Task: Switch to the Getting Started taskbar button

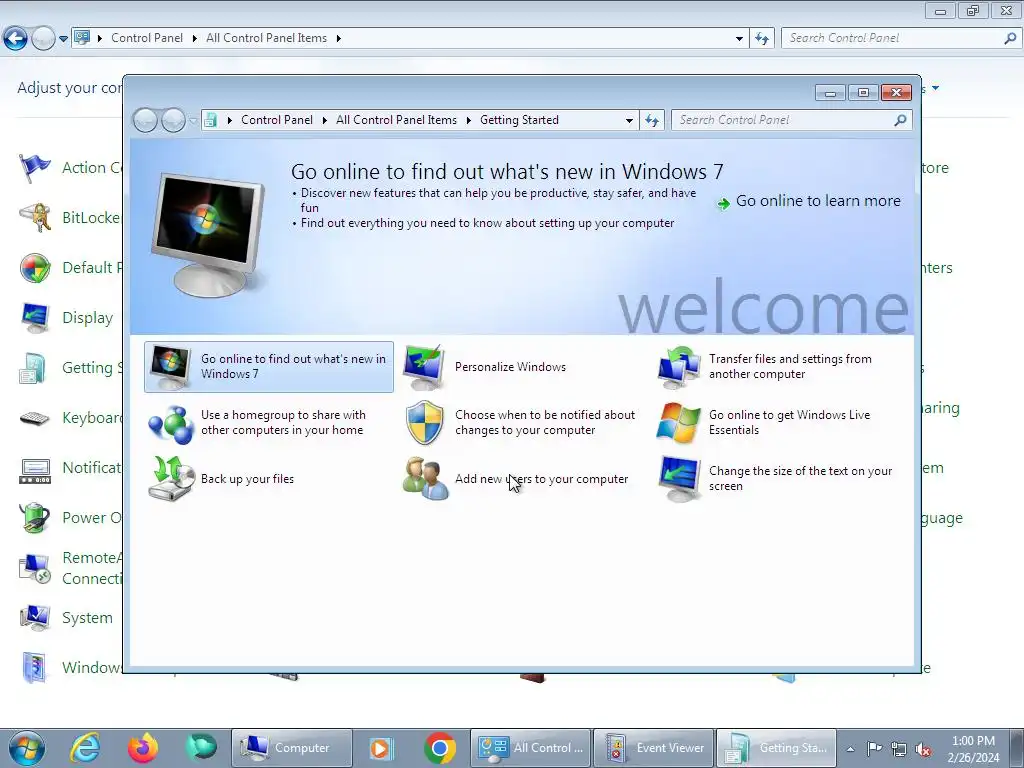Action: tap(776, 748)
